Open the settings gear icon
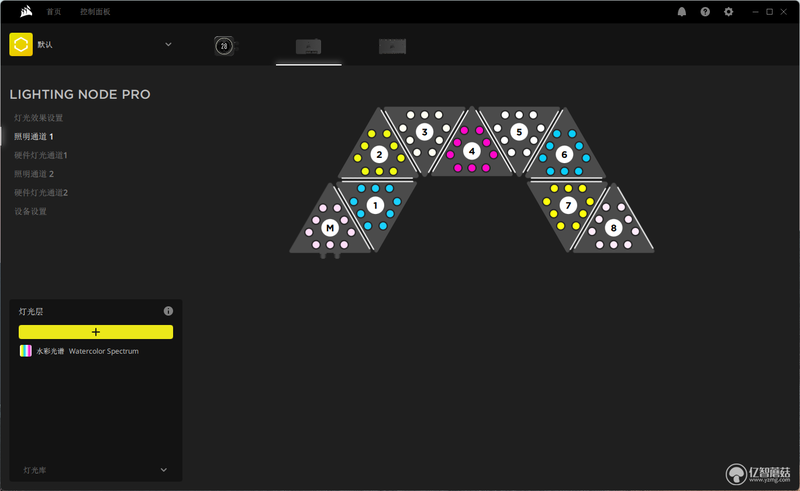 [729, 12]
